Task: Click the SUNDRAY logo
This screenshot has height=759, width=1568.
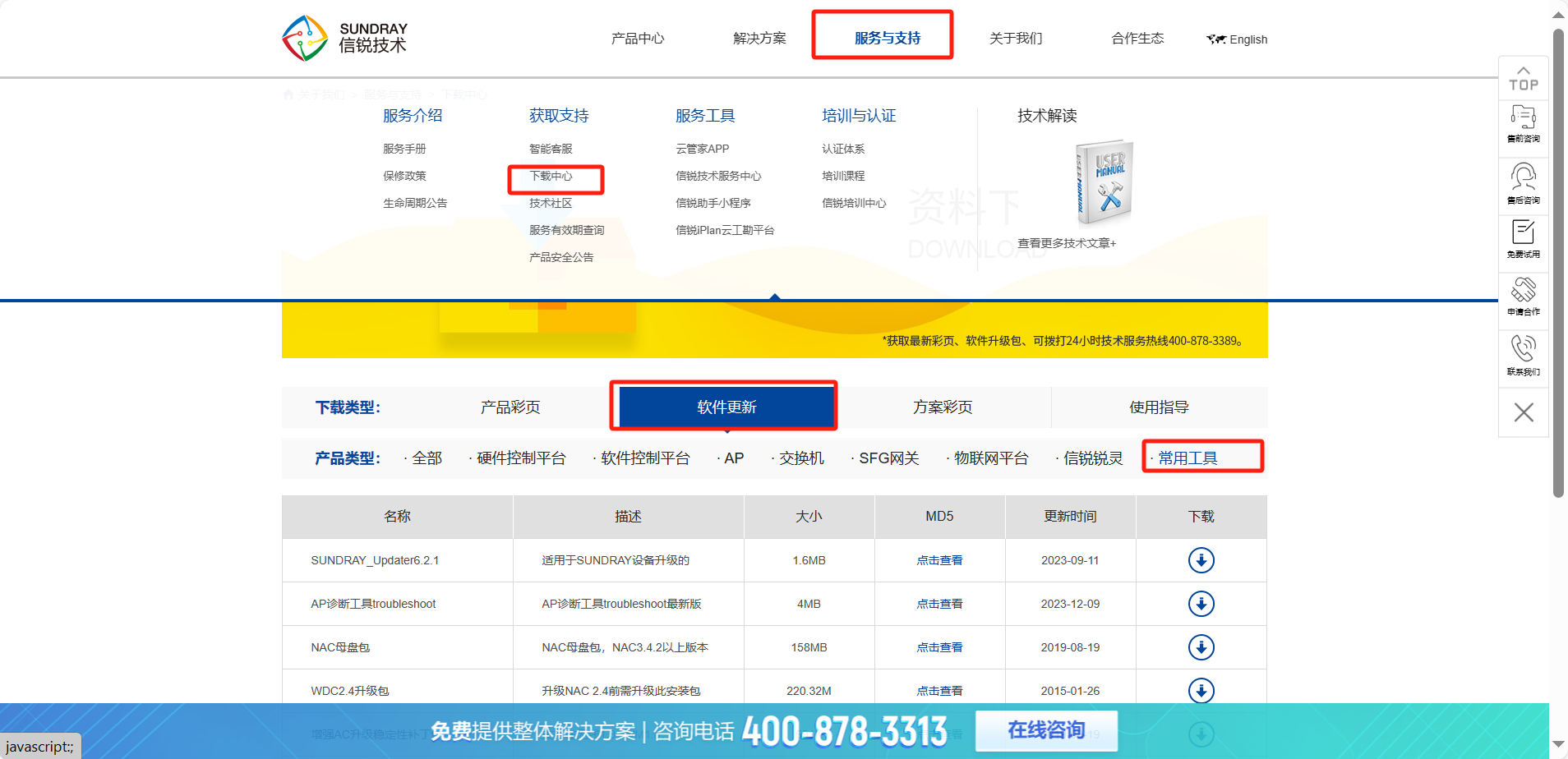Action: tap(344, 38)
